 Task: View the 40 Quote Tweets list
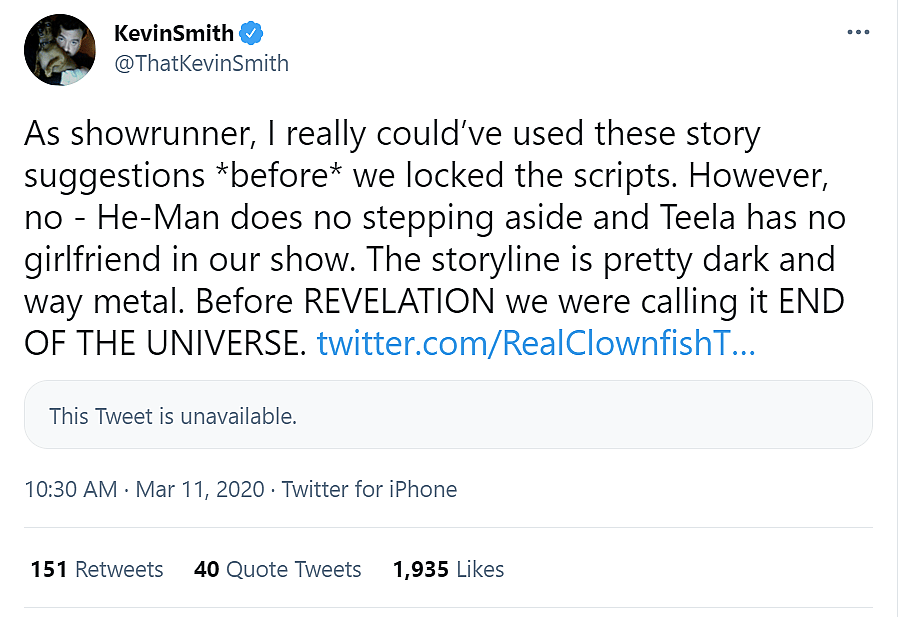click(x=278, y=570)
